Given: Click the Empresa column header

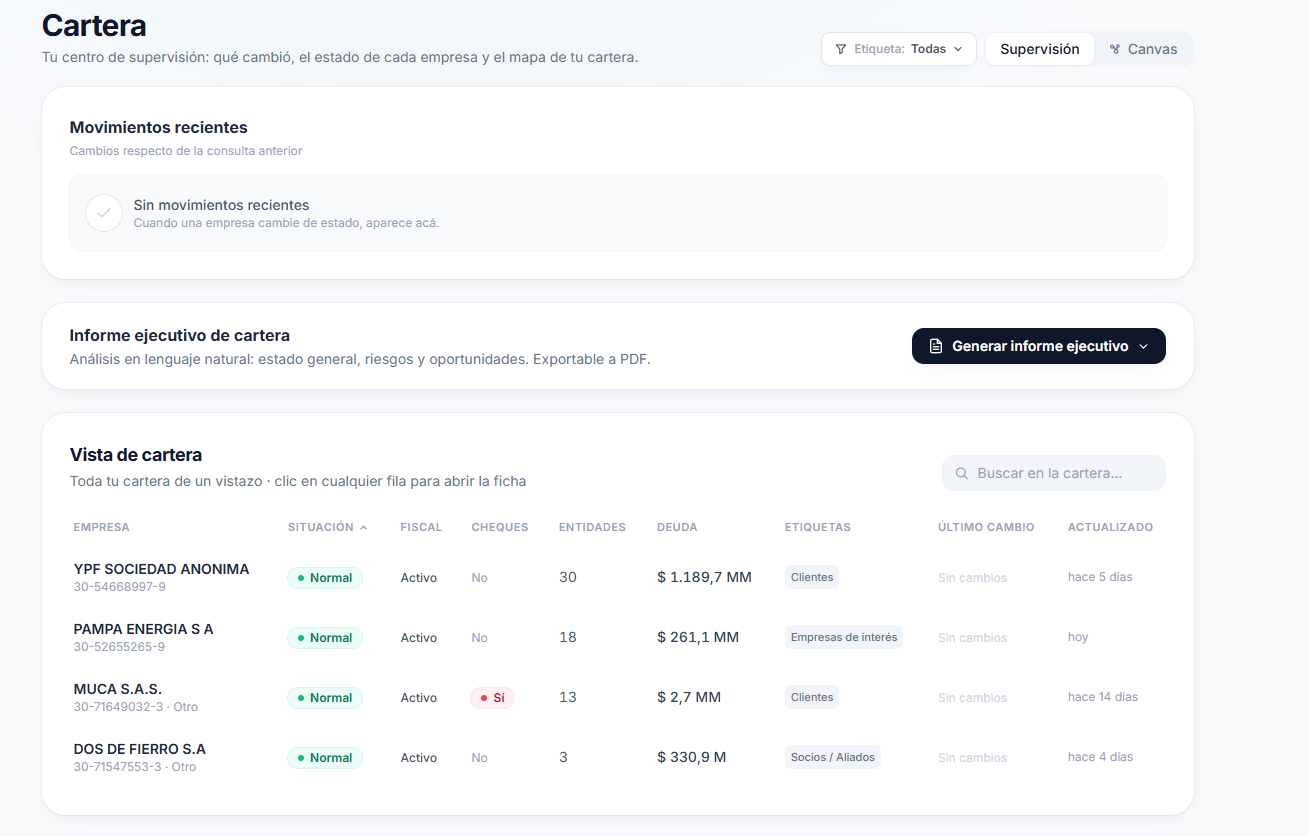Looking at the screenshot, I should (101, 527).
